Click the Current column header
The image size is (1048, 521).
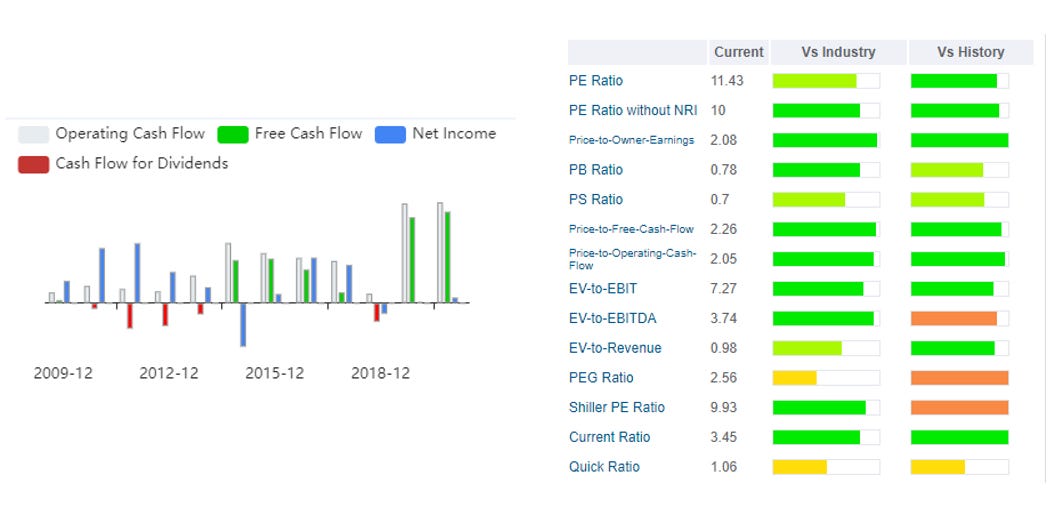coord(739,52)
